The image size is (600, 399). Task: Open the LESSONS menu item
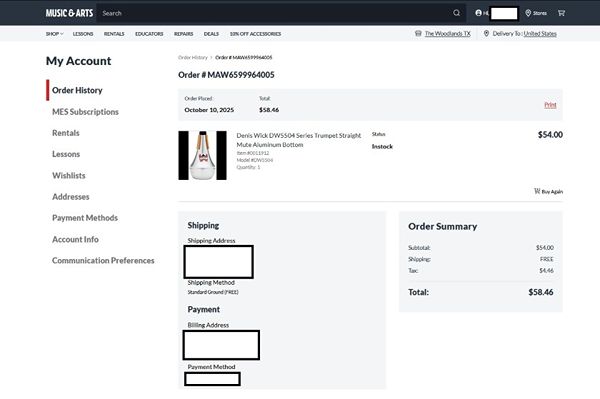tap(83, 34)
